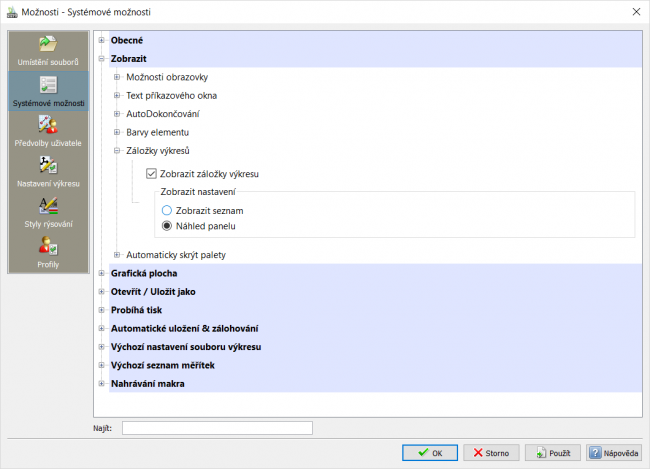Open help via Nápověda button

pos(614,452)
